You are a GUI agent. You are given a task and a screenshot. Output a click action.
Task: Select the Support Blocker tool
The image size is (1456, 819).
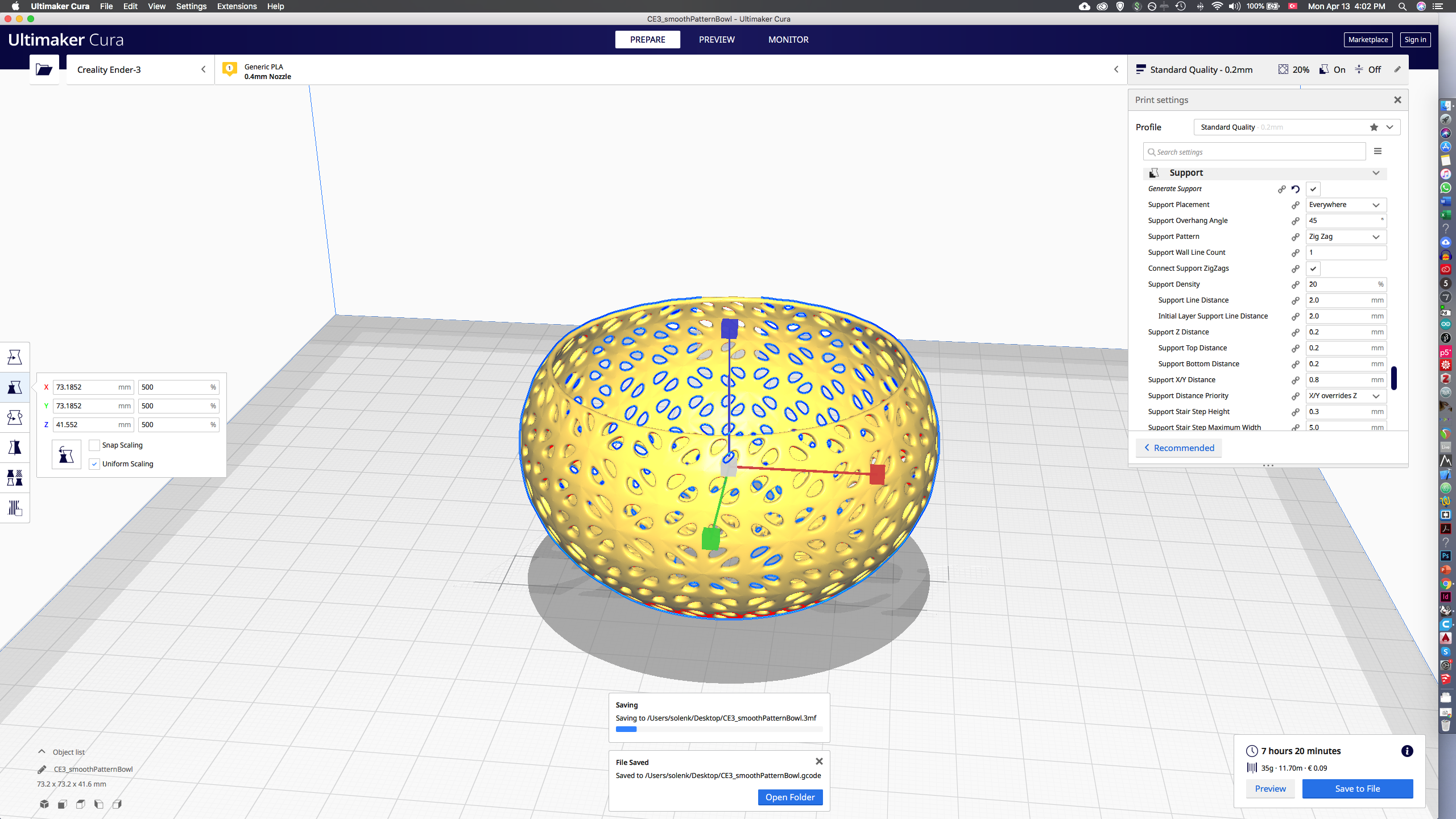tap(15, 508)
